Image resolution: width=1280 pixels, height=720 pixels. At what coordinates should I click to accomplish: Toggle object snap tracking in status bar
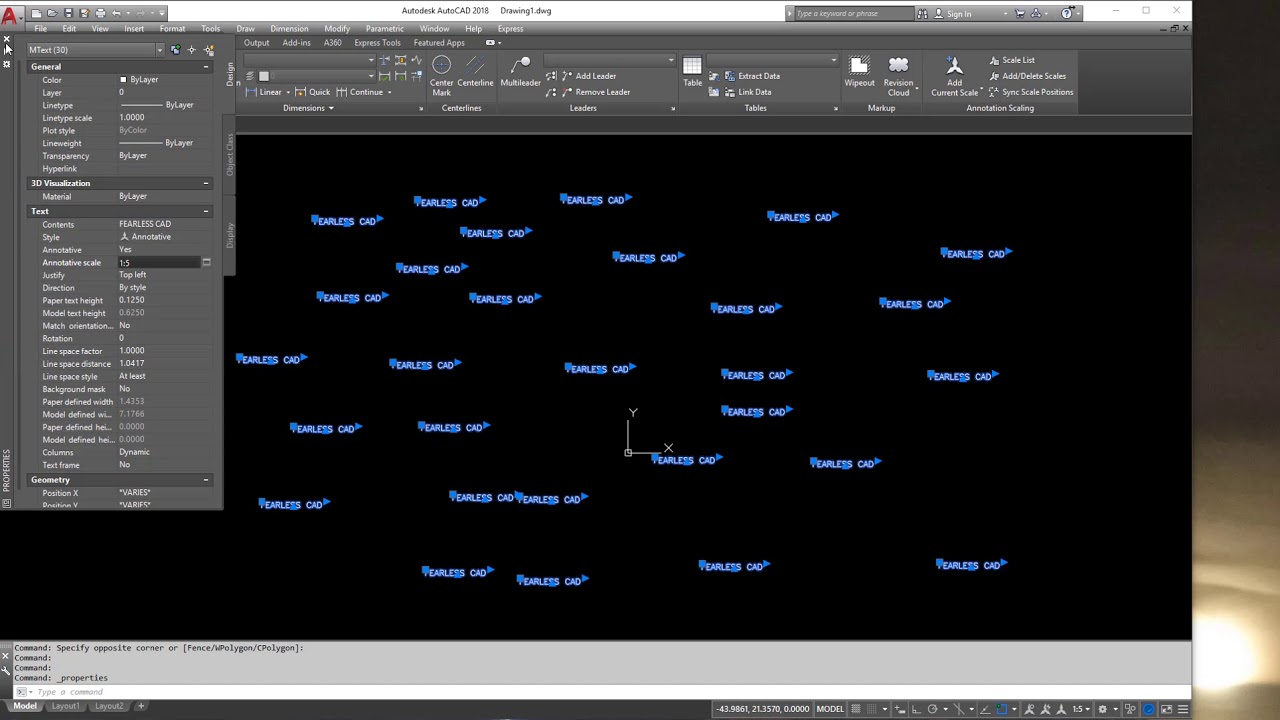point(985,709)
